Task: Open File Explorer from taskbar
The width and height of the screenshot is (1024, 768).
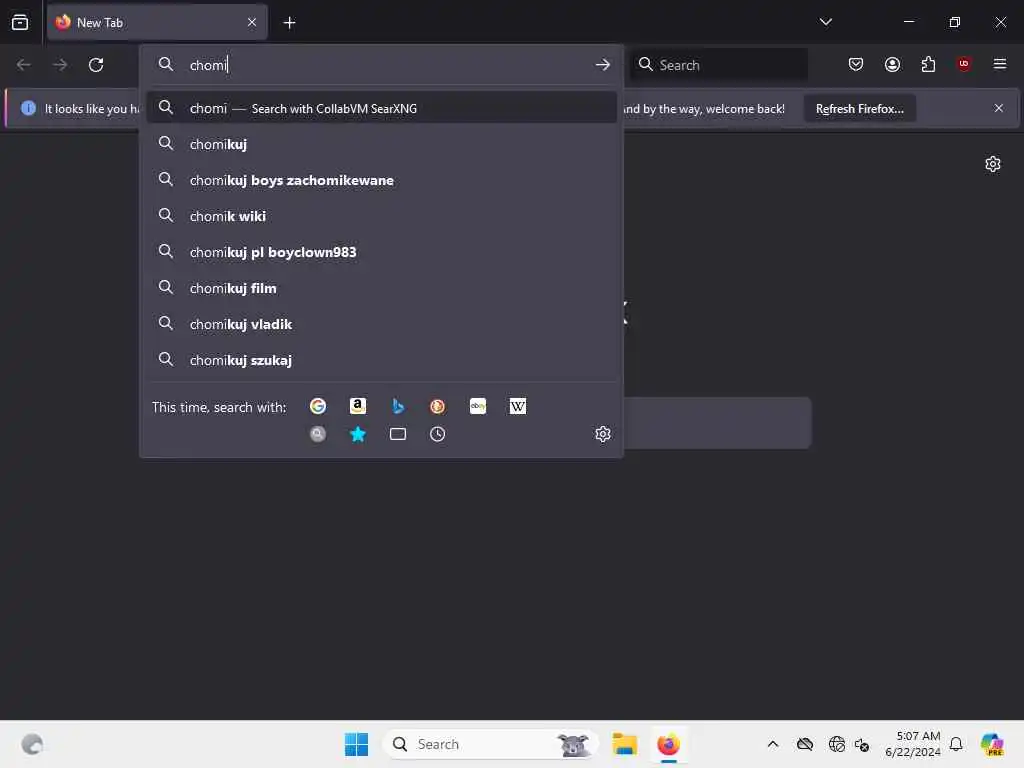Action: pos(624,744)
